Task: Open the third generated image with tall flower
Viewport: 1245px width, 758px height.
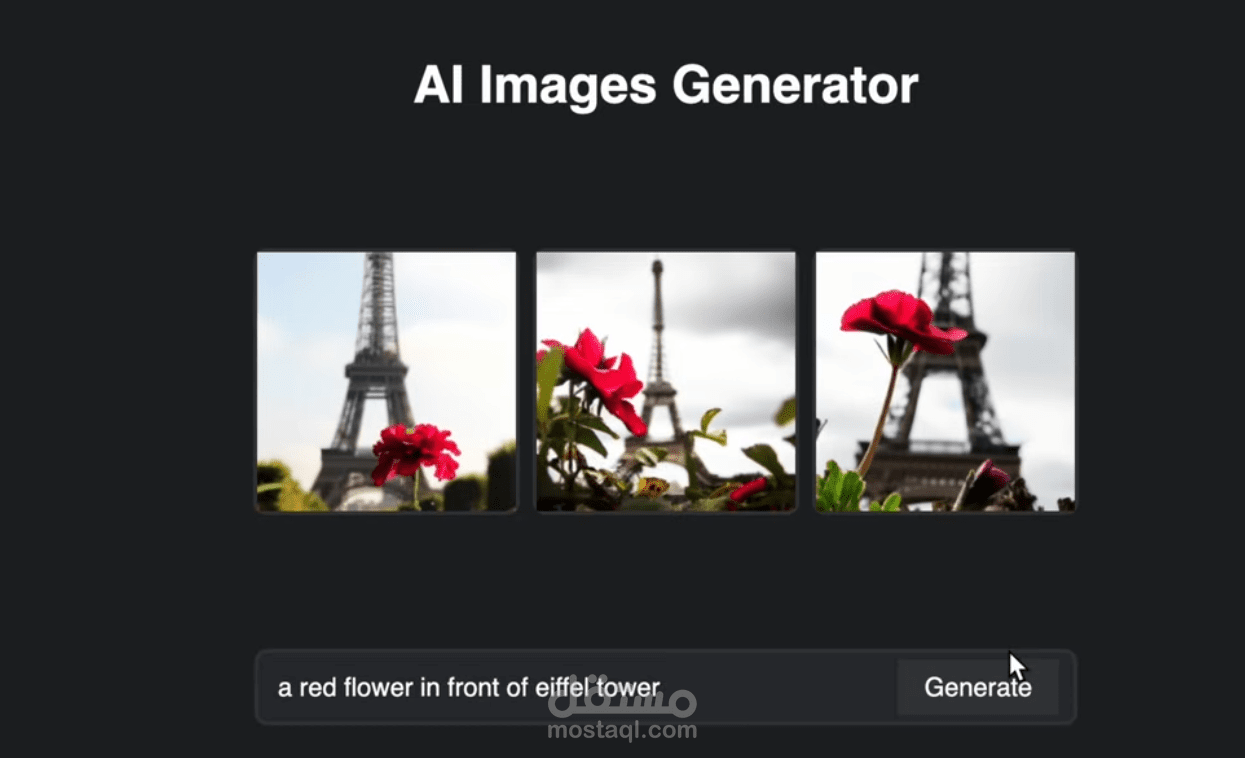Action: [945, 381]
